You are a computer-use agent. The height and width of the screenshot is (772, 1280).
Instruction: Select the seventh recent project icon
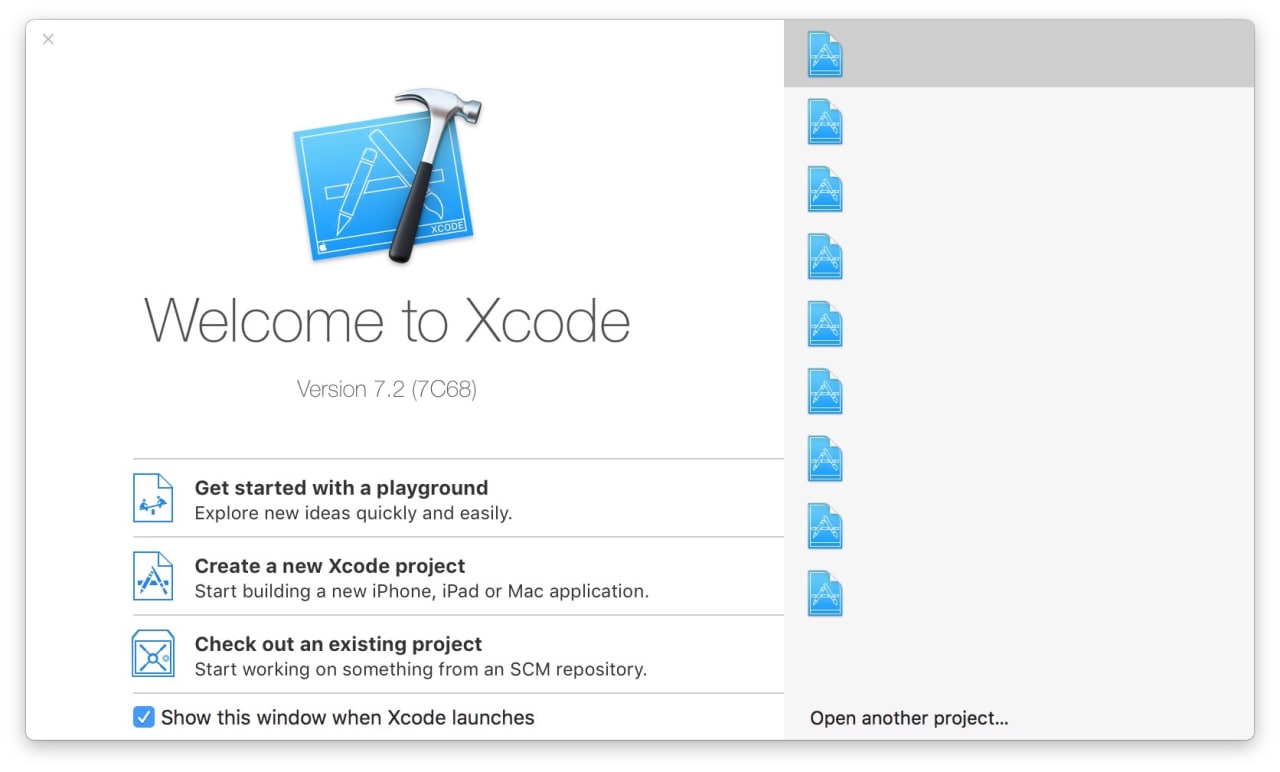825,459
